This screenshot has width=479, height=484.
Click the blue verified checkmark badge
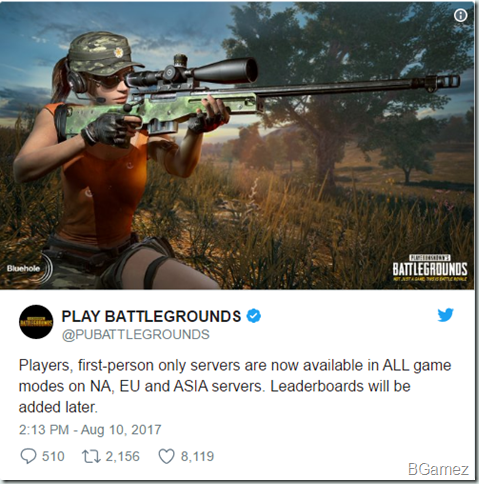(x=254, y=316)
